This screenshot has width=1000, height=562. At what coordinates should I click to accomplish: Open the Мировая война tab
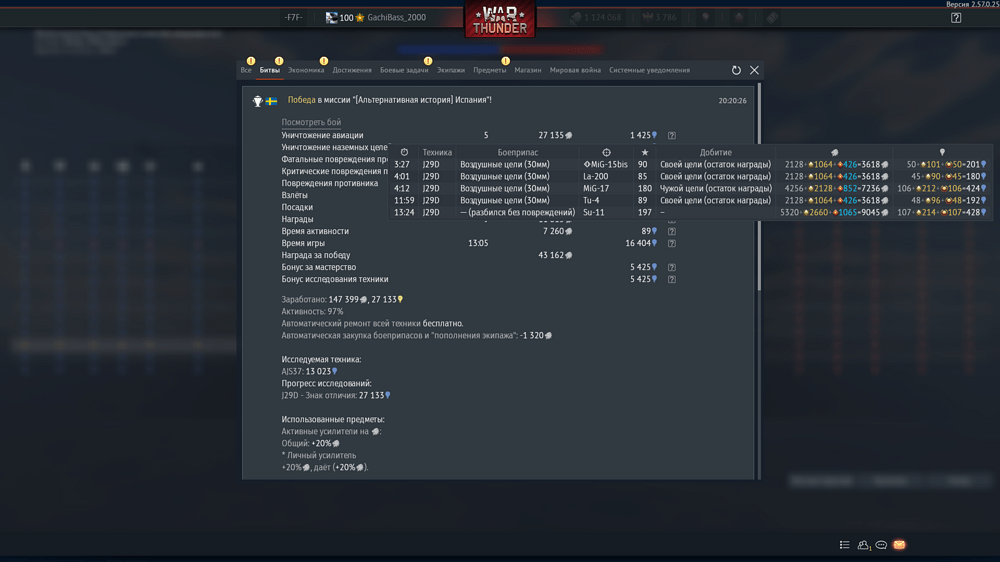575,70
